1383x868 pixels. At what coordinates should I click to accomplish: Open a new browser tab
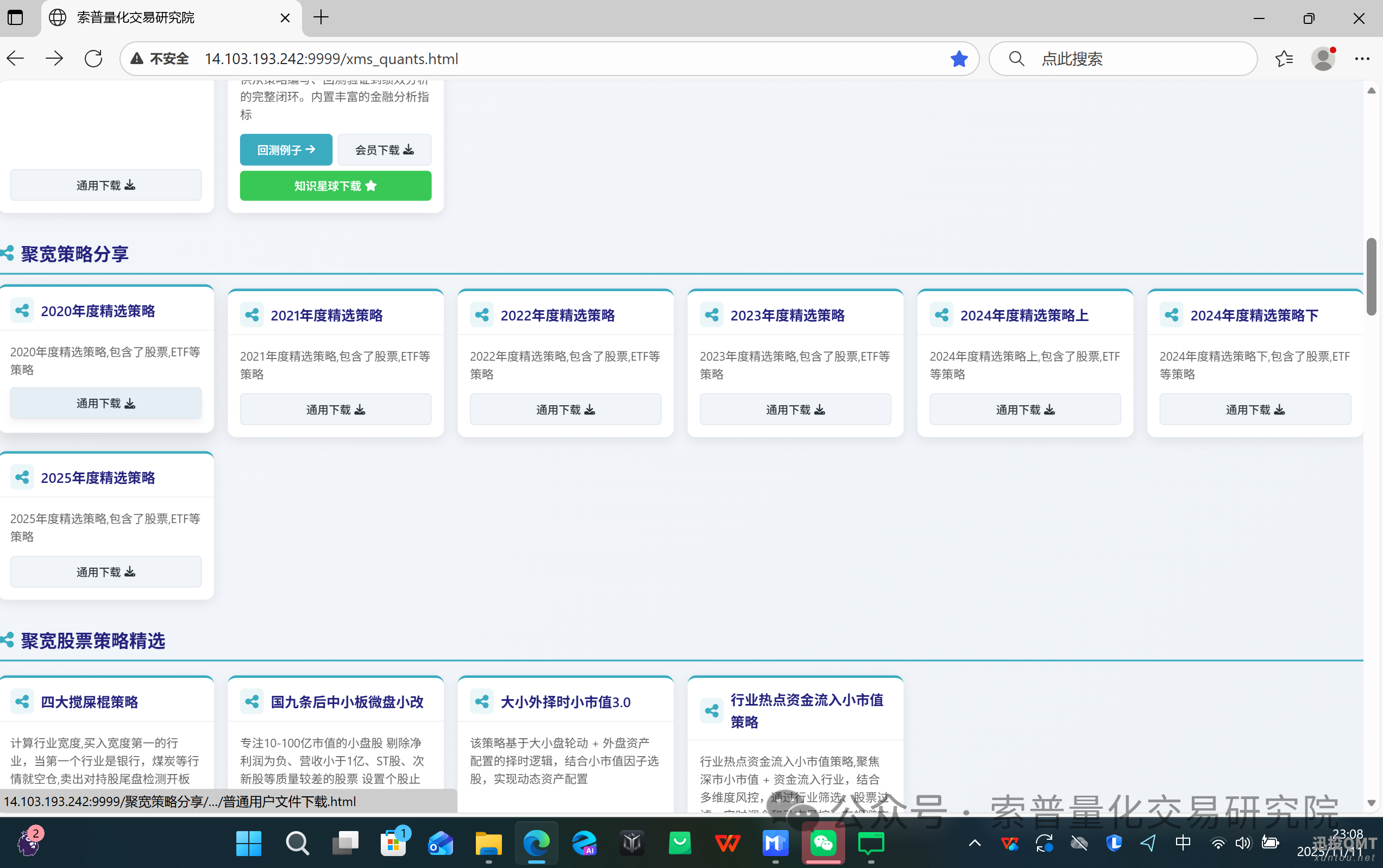320,18
